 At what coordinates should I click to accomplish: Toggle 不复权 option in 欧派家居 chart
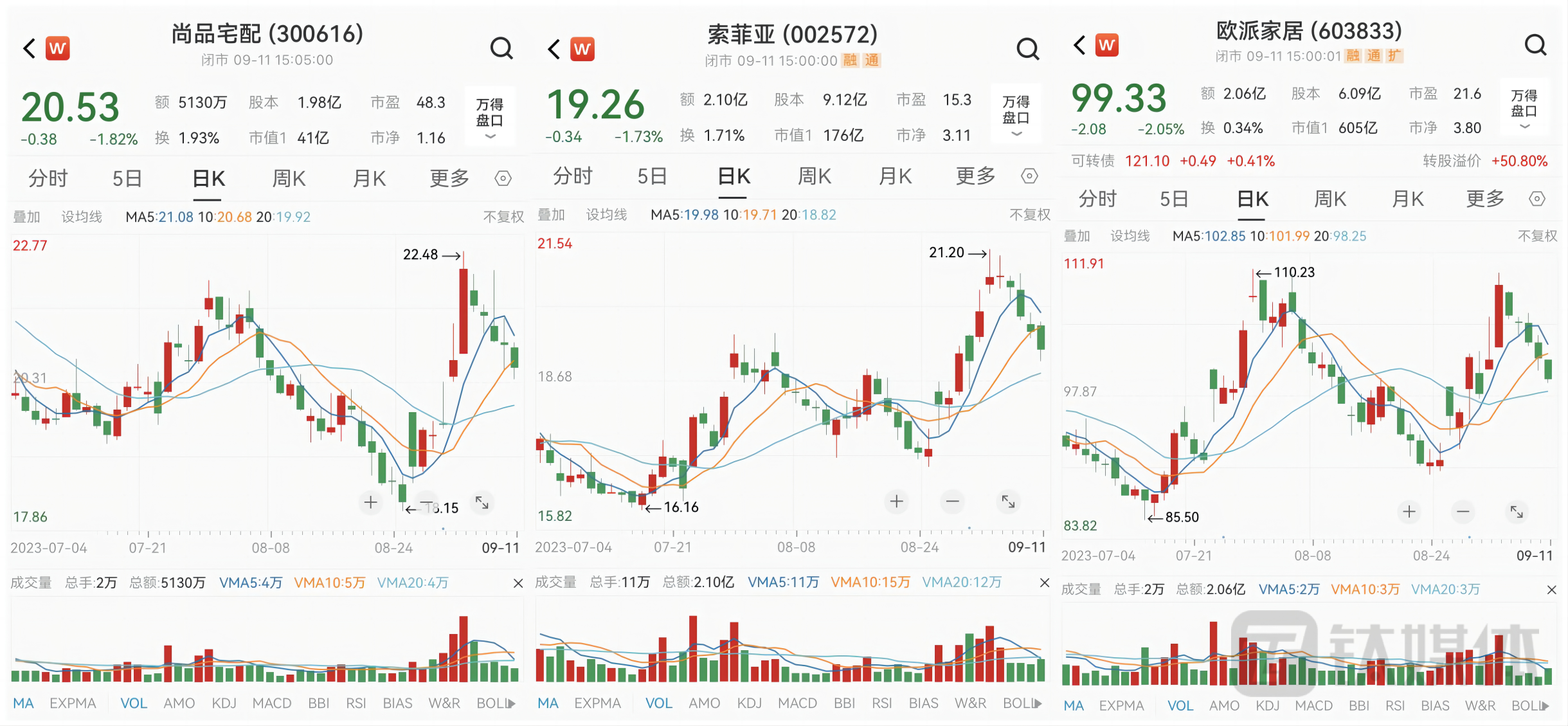1537,236
